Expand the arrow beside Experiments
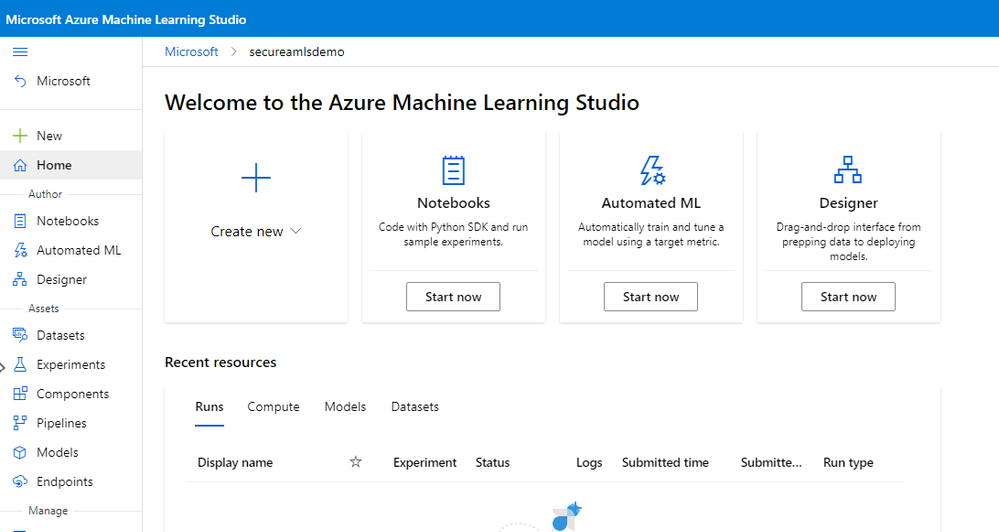 click(3, 366)
